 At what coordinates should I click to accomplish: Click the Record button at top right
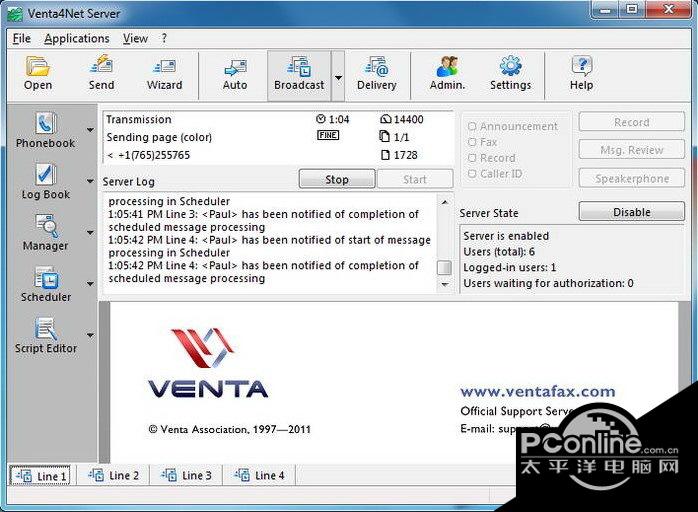(632, 122)
